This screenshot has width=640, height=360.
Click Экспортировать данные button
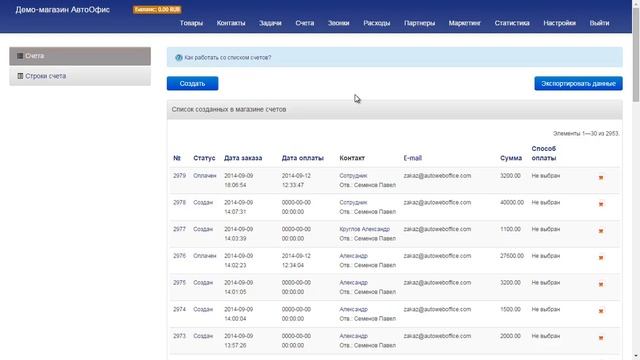tap(578, 83)
